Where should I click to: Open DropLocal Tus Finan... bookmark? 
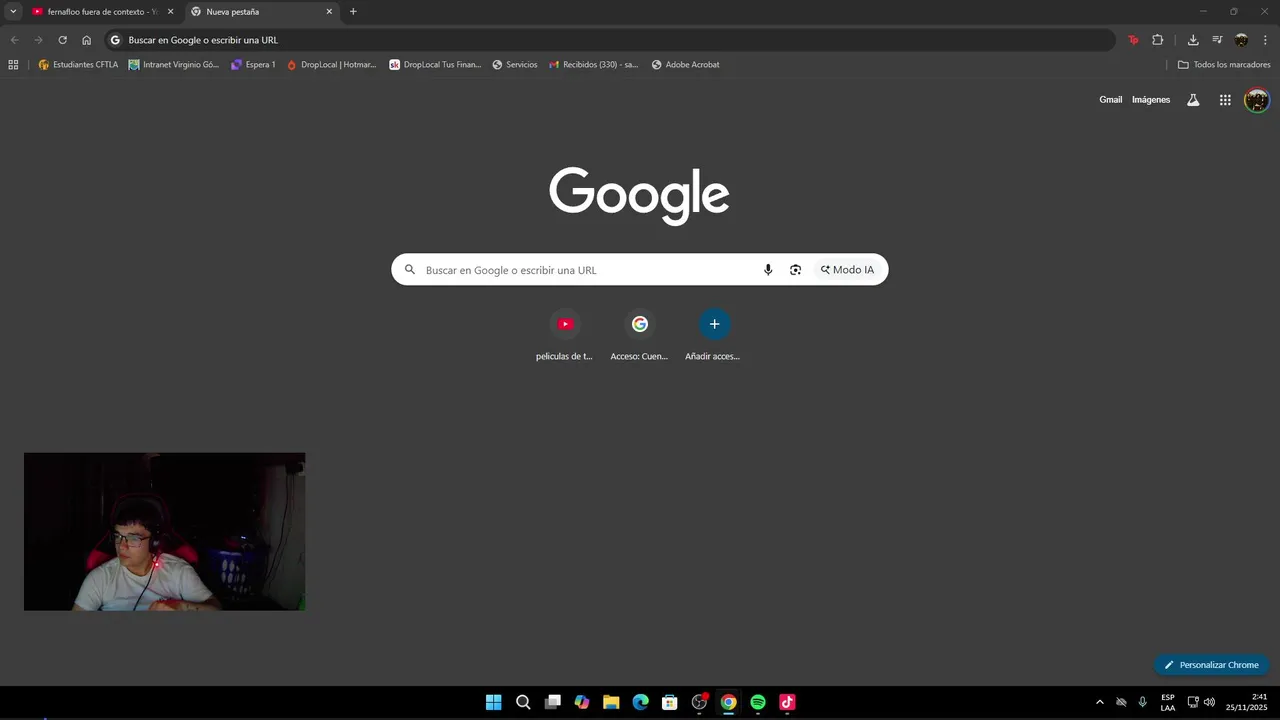435,65
